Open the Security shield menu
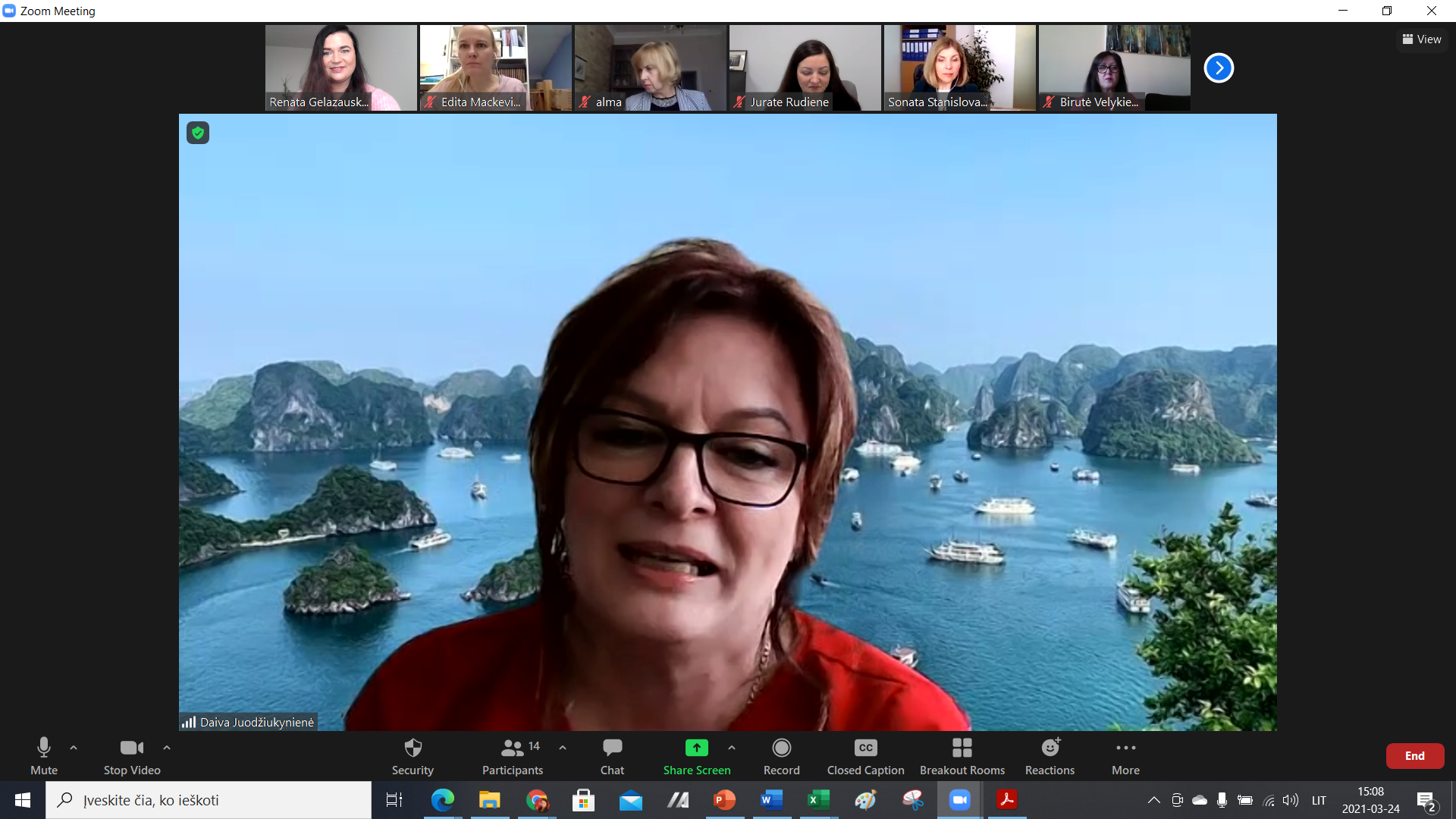Viewport: 1456px width, 819px height. coord(413,756)
